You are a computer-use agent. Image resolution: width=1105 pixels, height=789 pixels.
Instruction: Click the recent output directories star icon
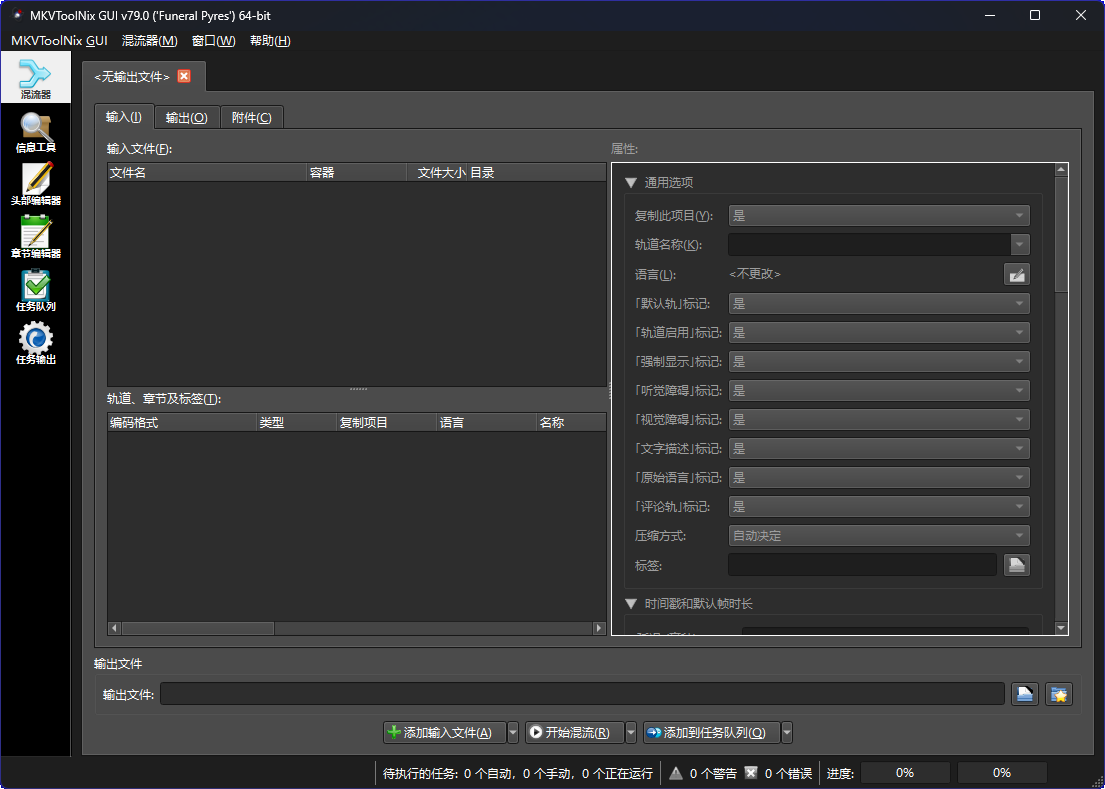tap(1058, 694)
